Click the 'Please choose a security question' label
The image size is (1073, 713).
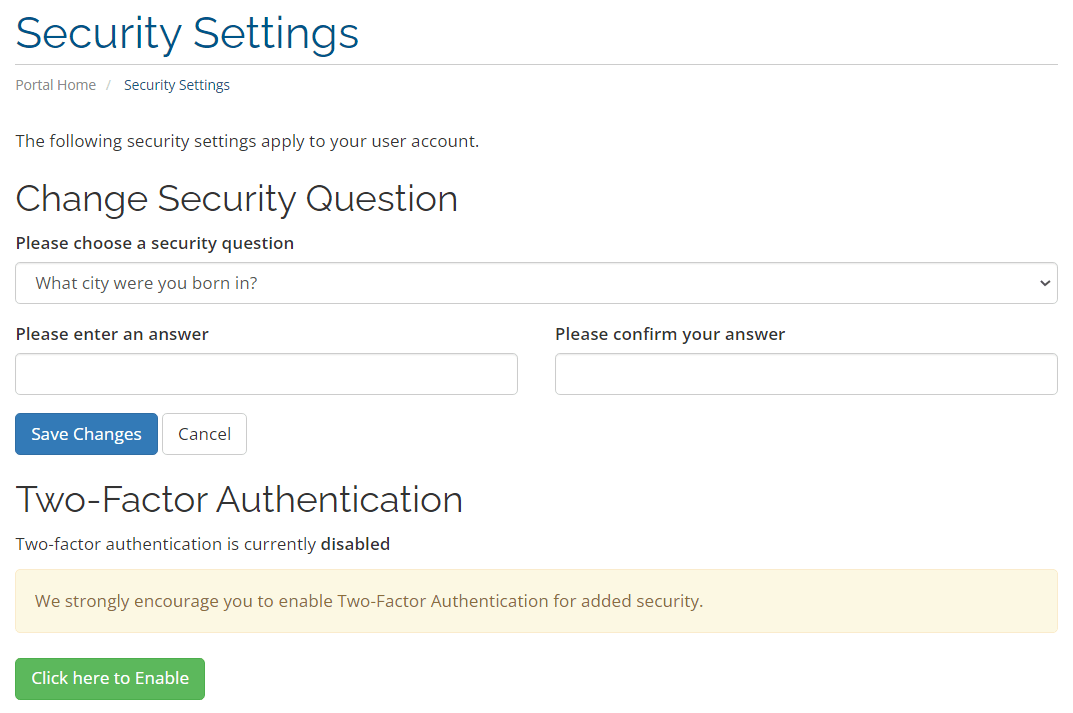point(155,243)
